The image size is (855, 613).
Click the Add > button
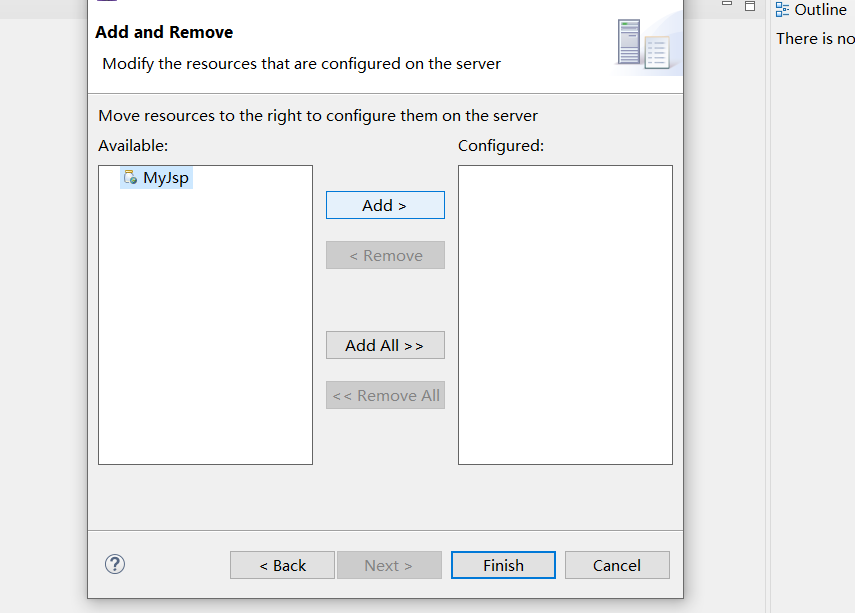pos(385,205)
